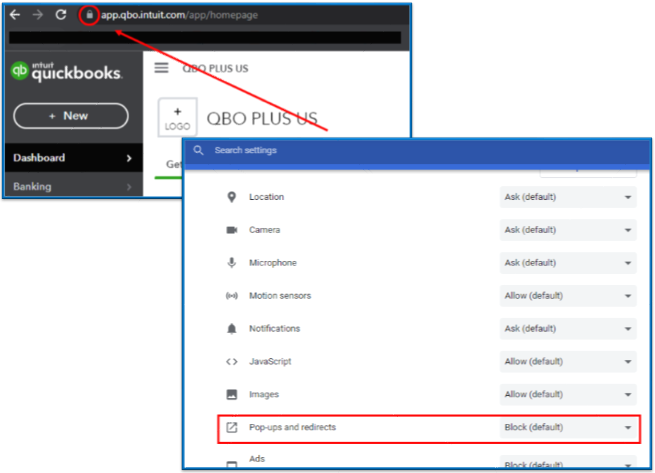Click the Microphone icon
655x473 pixels.
231,262
